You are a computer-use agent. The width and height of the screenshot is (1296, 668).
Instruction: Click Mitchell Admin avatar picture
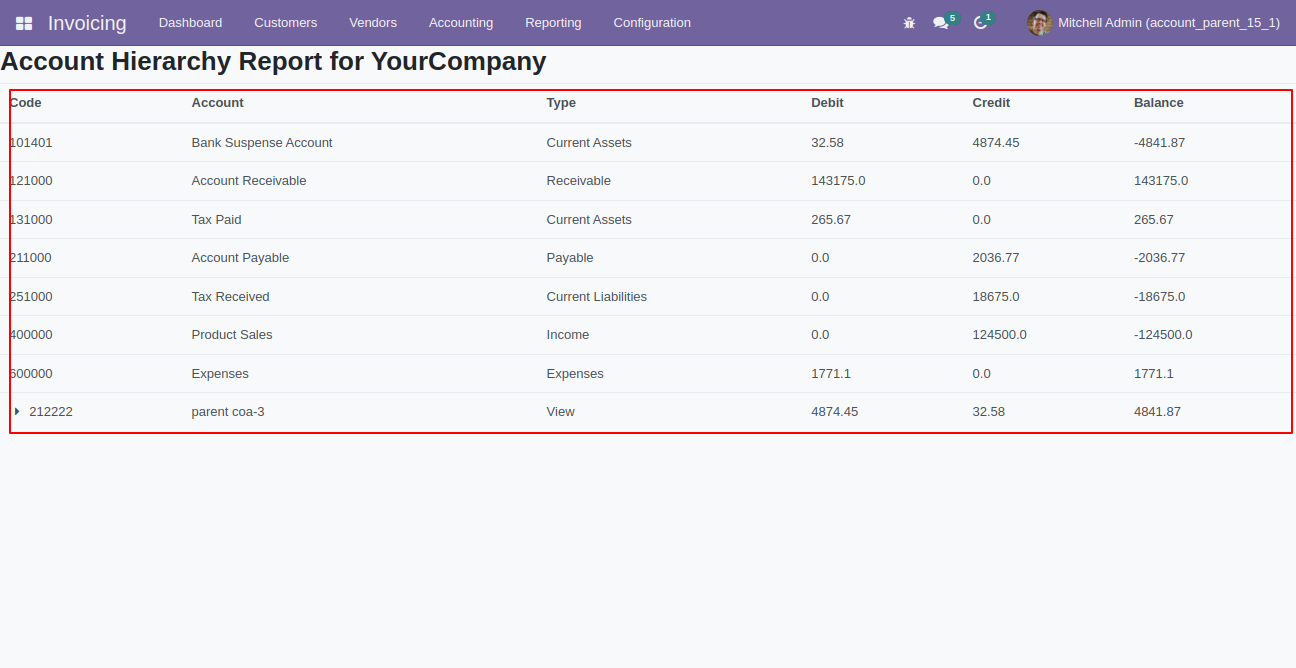tap(1039, 23)
